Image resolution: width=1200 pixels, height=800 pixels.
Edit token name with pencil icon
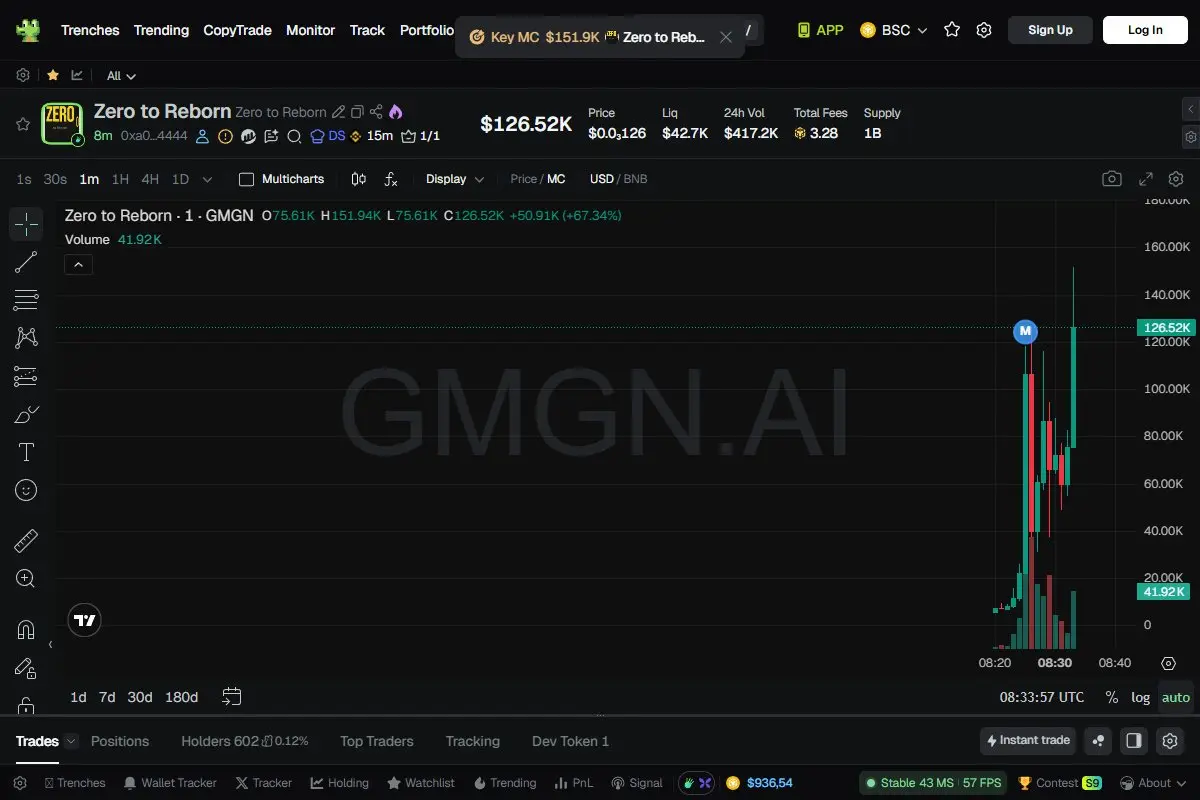click(339, 112)
